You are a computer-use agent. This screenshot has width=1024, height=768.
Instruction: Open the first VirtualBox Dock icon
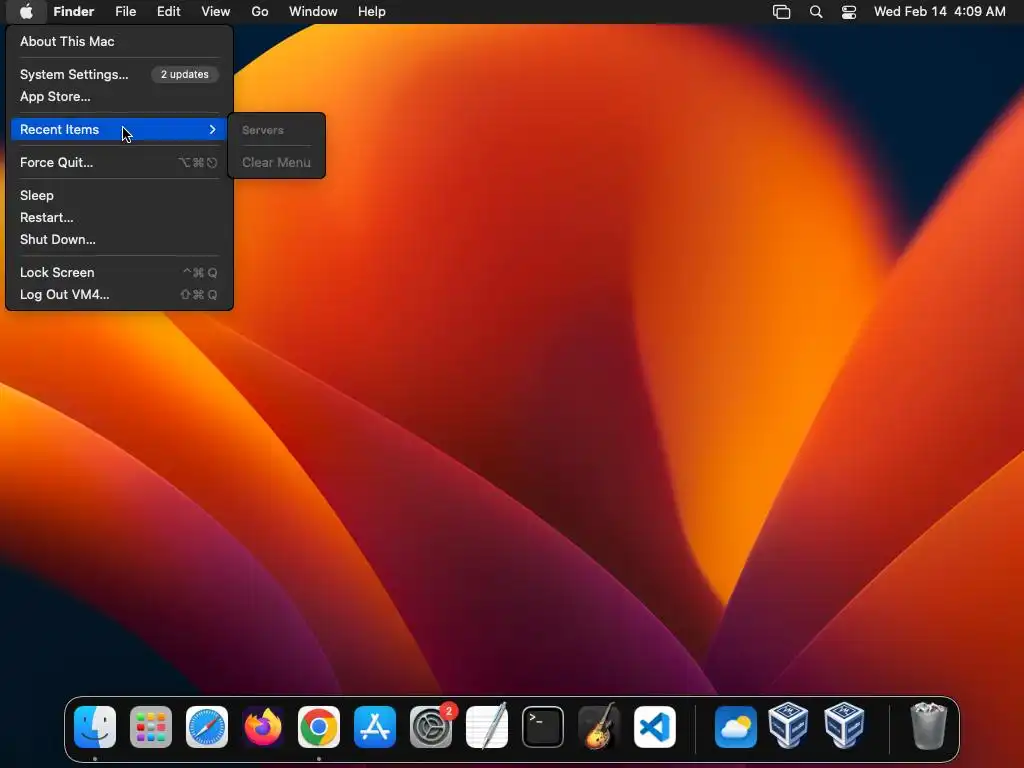tap(789, 726)
